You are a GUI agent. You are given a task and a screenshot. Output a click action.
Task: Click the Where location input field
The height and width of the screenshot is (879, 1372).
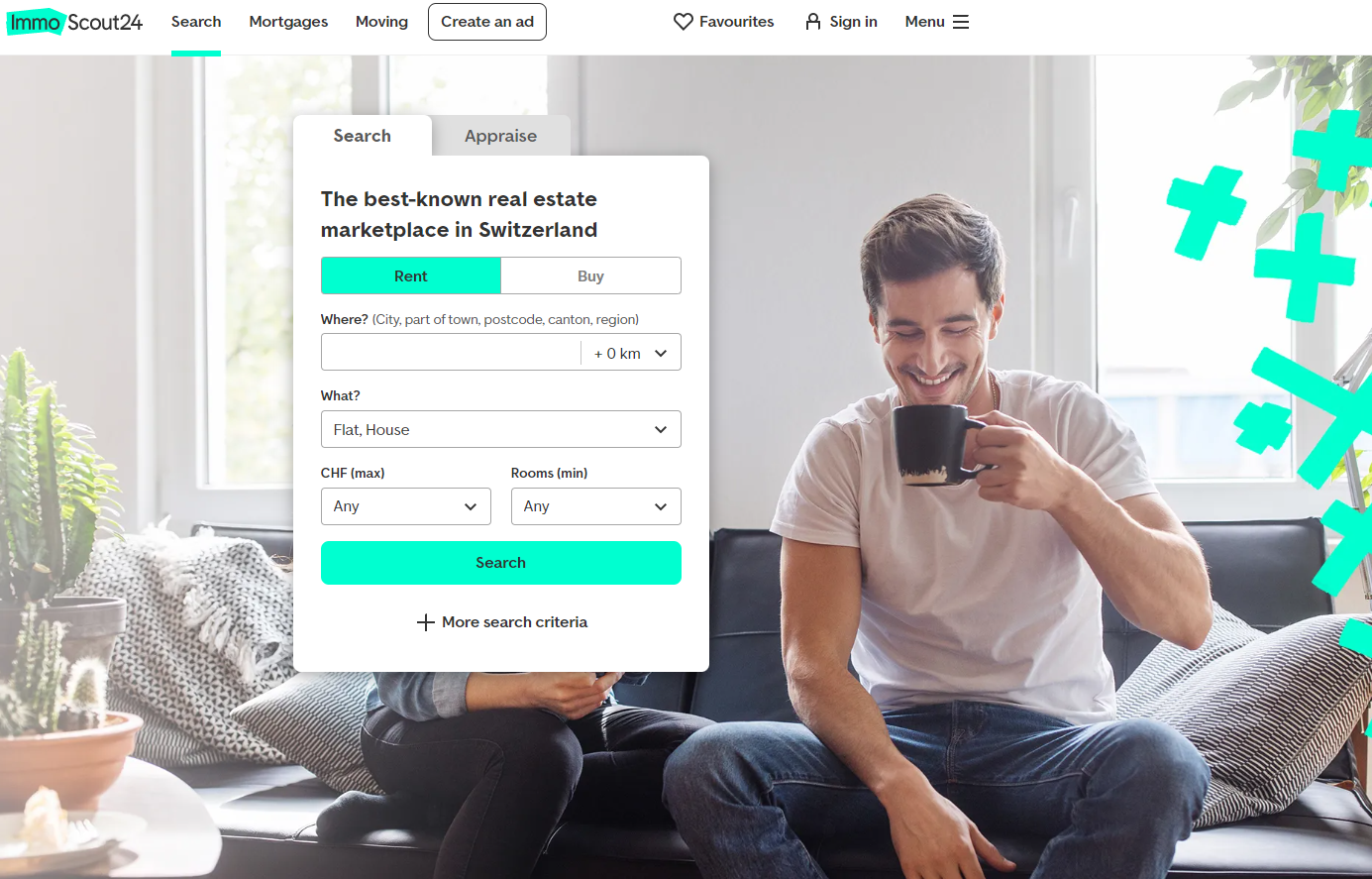(451, 353)
